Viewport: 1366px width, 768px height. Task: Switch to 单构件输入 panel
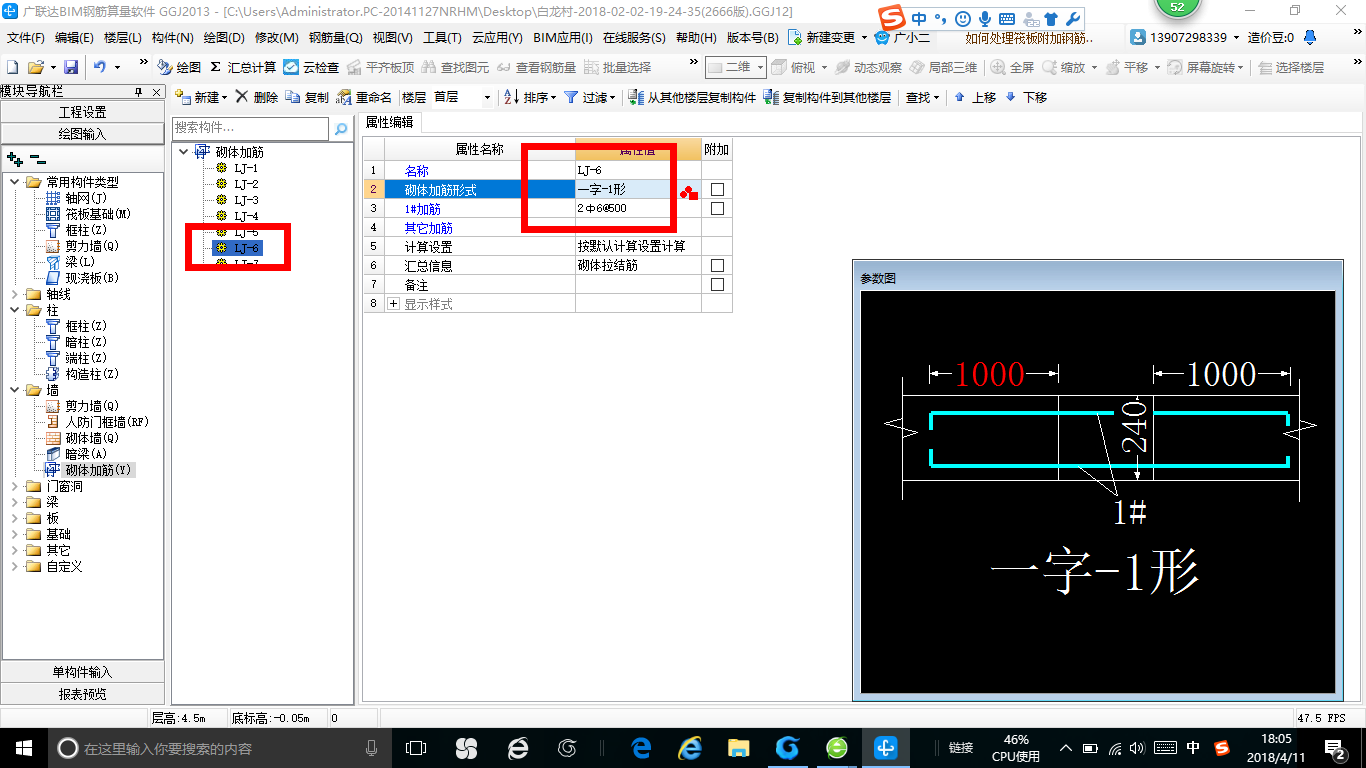[x=82, y=672]
